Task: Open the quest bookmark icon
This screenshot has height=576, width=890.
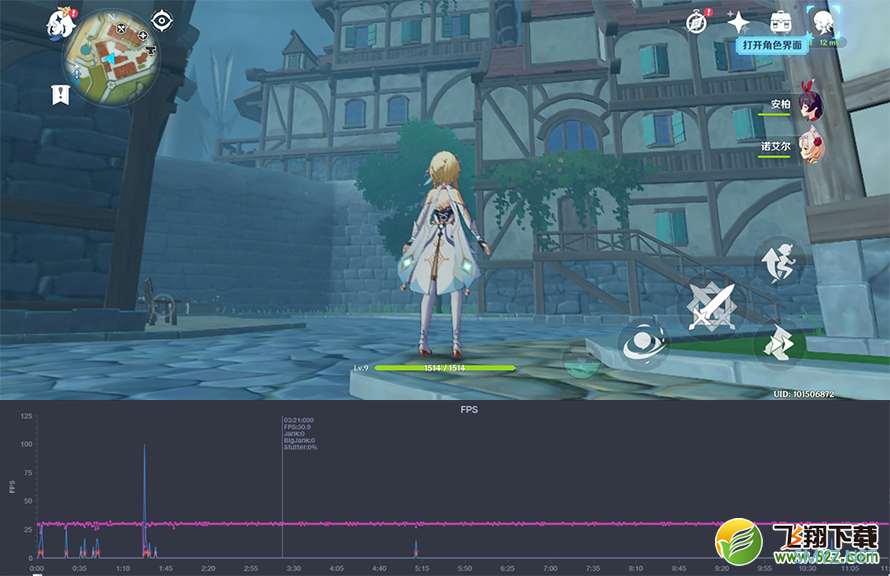Action: click(x=60, y=95)
